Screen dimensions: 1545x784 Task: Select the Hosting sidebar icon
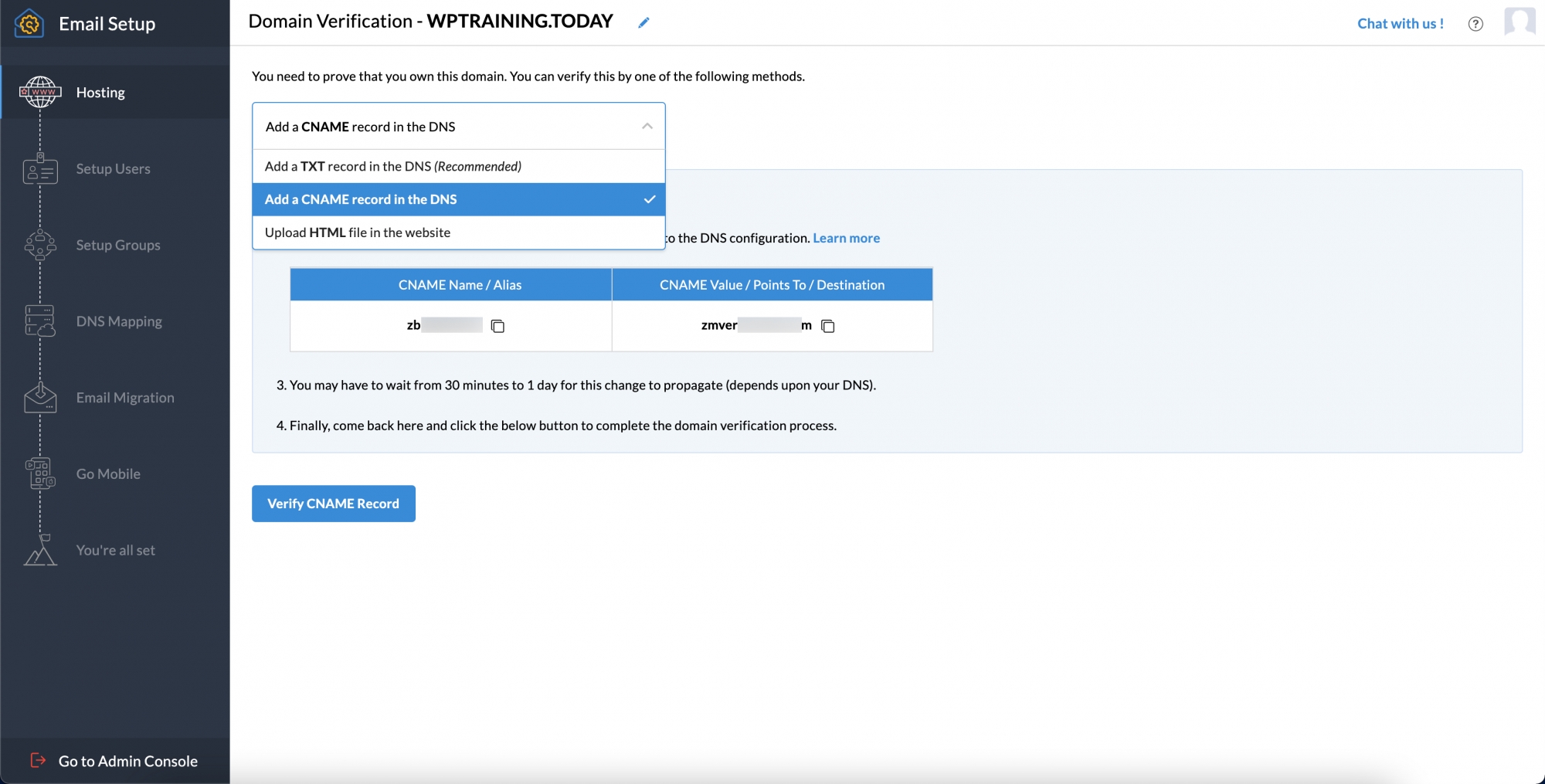[x=40, y=92]
